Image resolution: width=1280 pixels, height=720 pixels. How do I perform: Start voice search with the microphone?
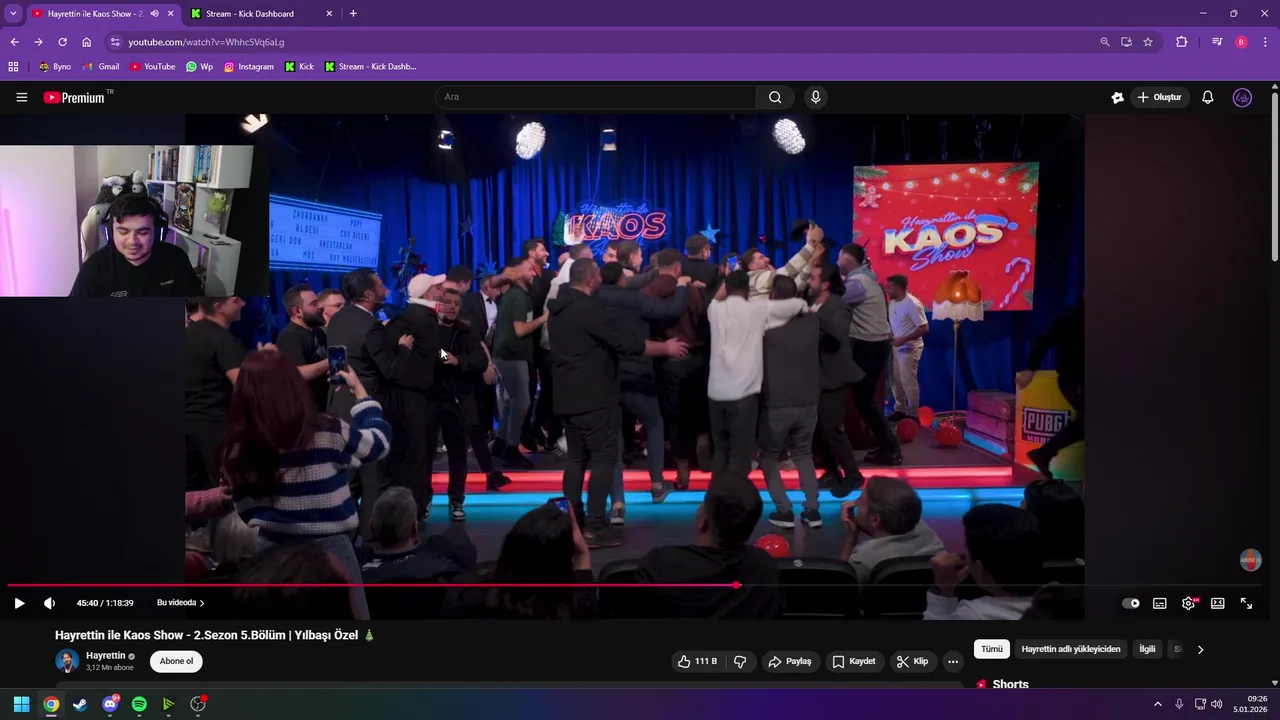[x=816, y=97]
